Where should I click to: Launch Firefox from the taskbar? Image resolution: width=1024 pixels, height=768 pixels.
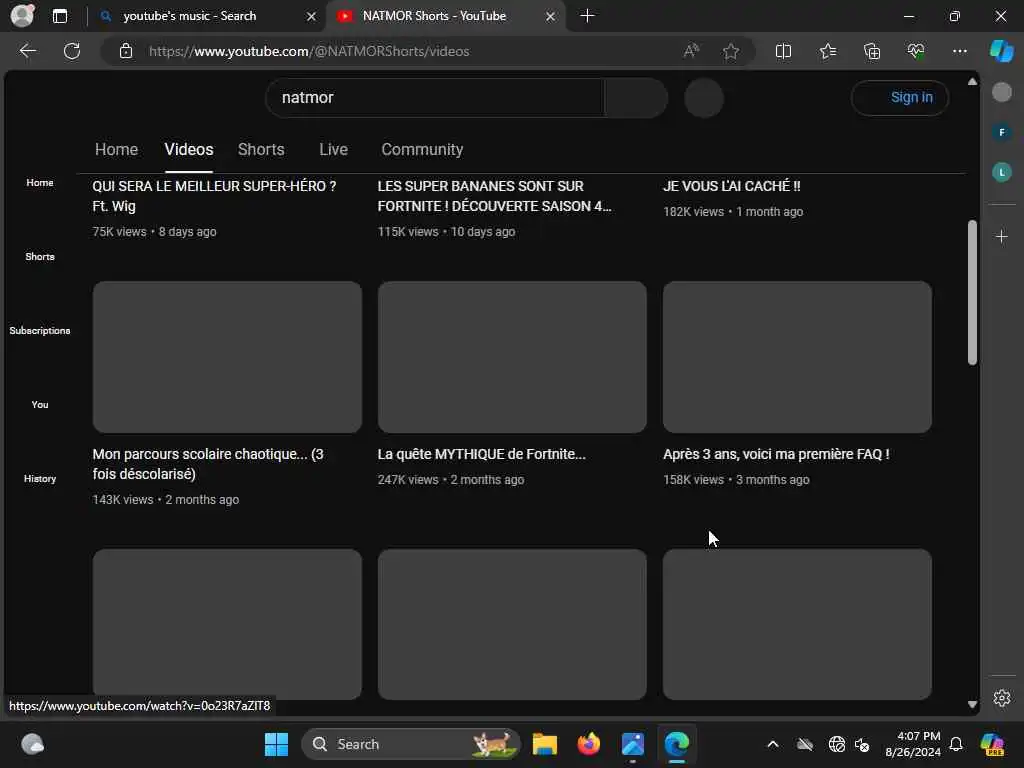click(588, 744)
